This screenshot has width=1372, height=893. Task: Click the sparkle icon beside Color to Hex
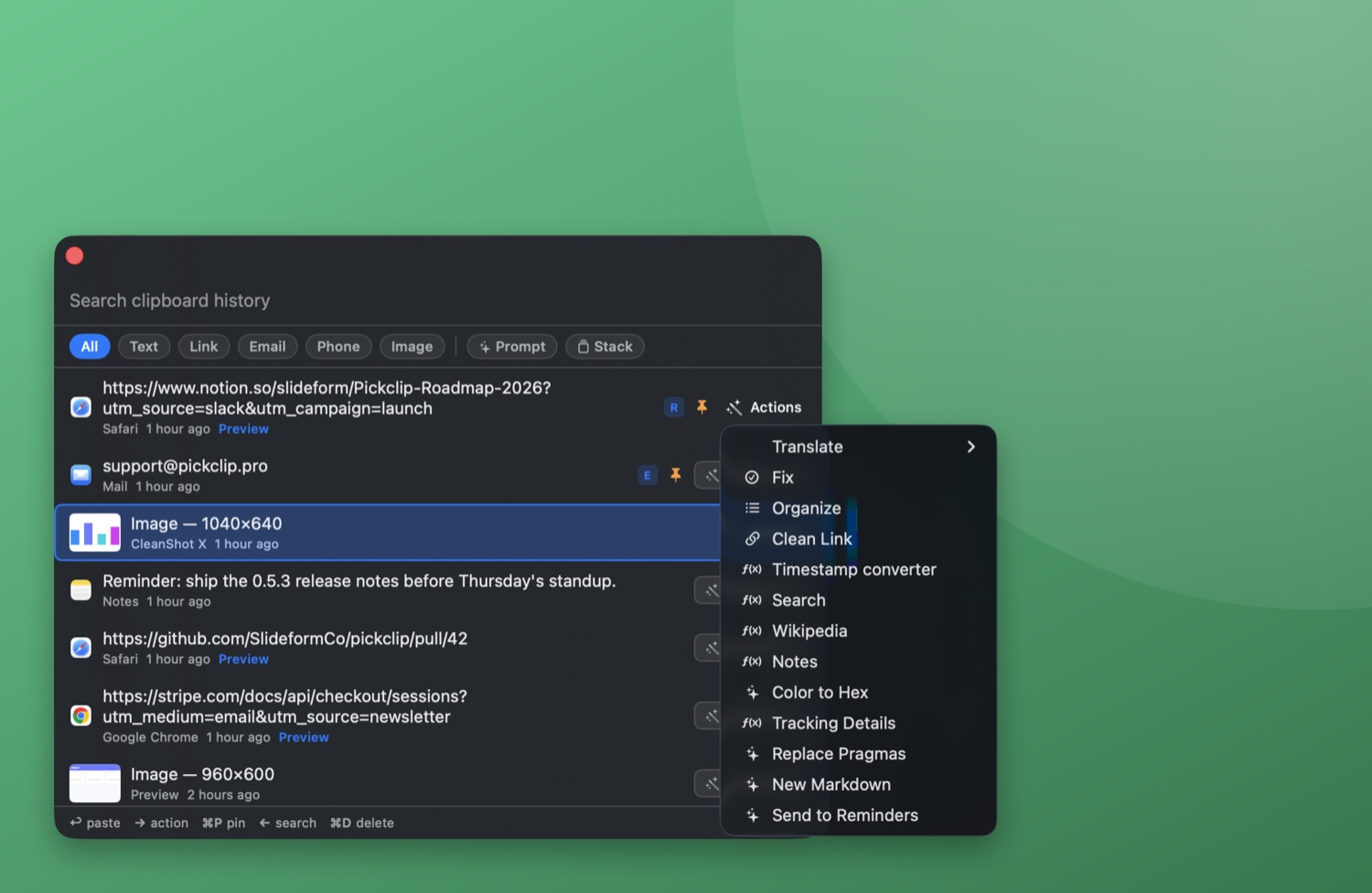(x=752, y=693)
